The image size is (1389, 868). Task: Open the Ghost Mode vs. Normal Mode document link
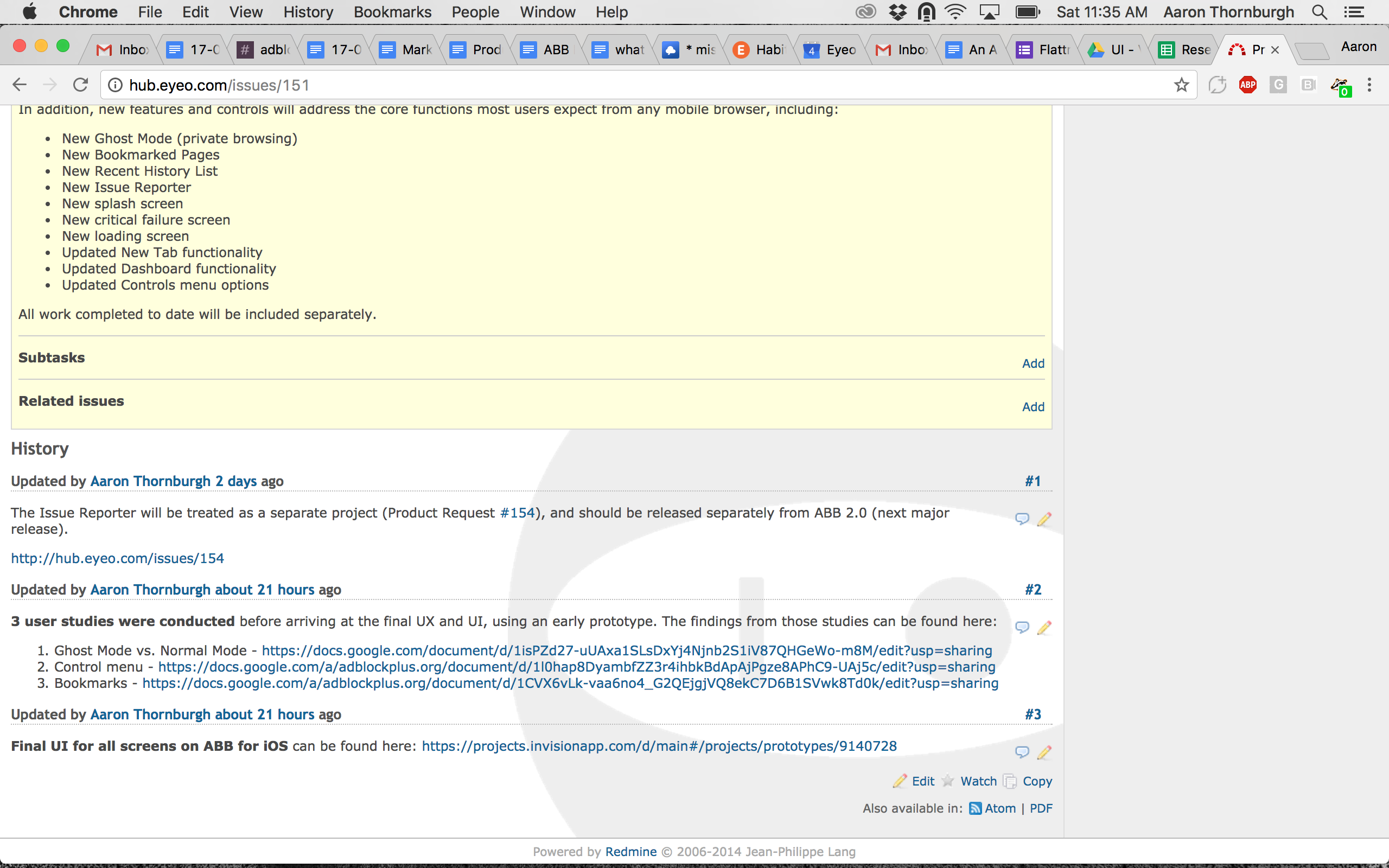pos(627,650)
